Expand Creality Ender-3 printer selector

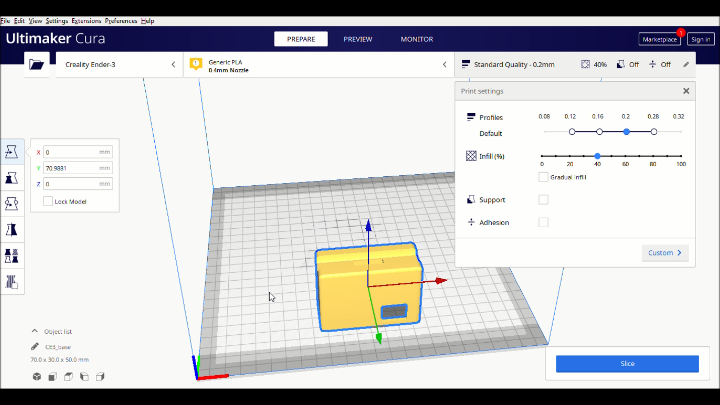119,64
